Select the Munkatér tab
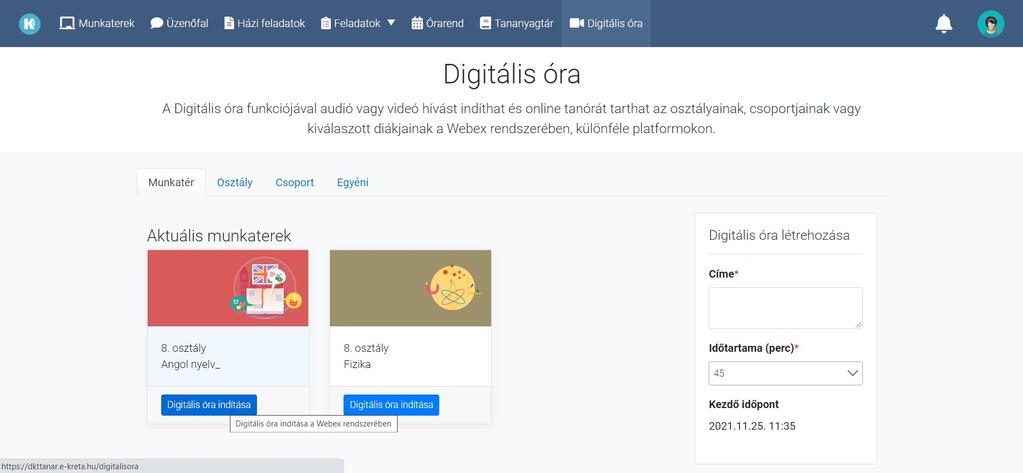Viewport: 1023px width, 473px height. tap(171, 183)
